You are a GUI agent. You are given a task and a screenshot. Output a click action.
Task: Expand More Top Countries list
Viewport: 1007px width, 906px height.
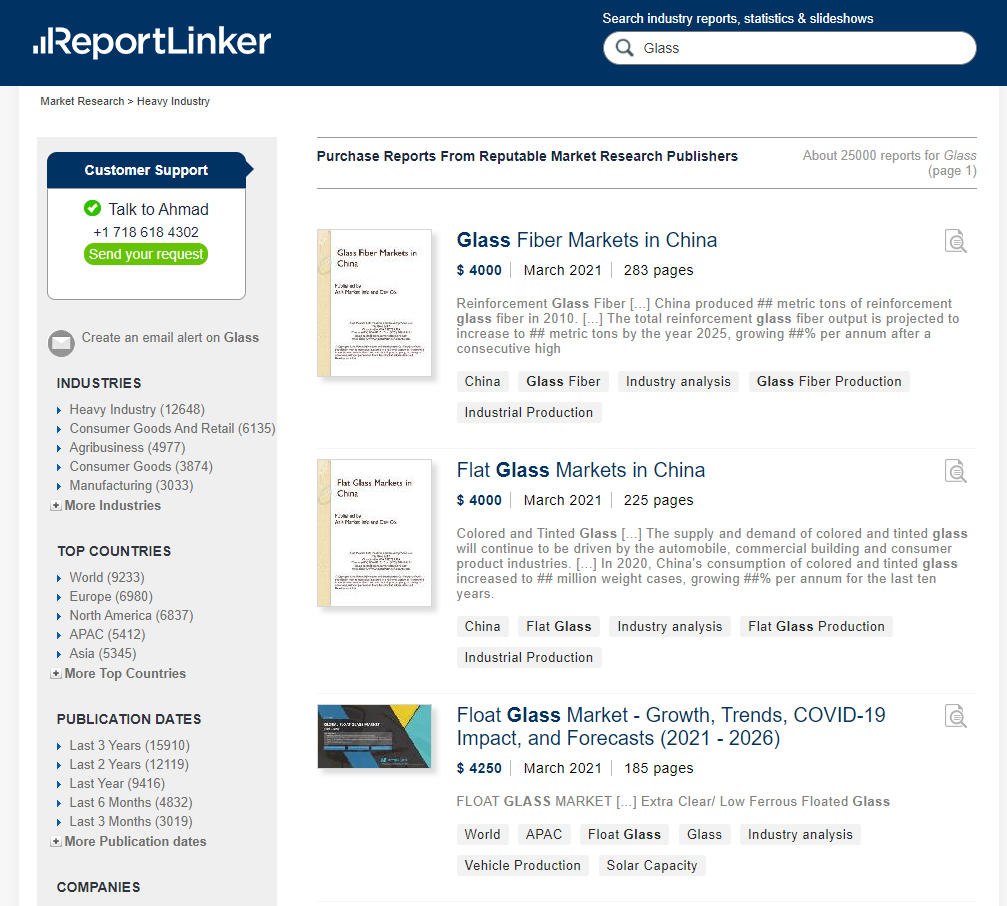click(124, 673)
